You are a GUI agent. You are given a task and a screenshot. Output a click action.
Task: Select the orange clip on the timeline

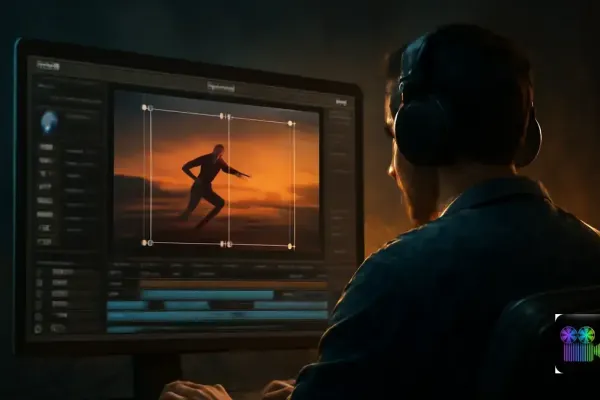click(x=233, y=284)
